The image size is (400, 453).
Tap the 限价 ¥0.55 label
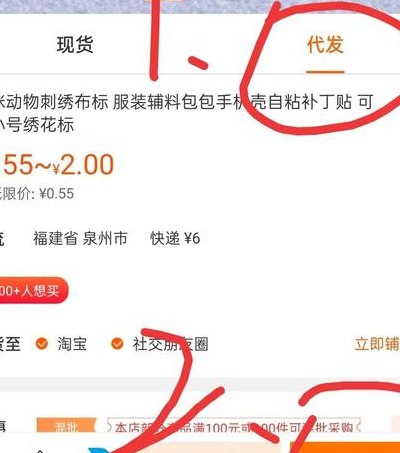pyautogui.click(x=37, y=194)
